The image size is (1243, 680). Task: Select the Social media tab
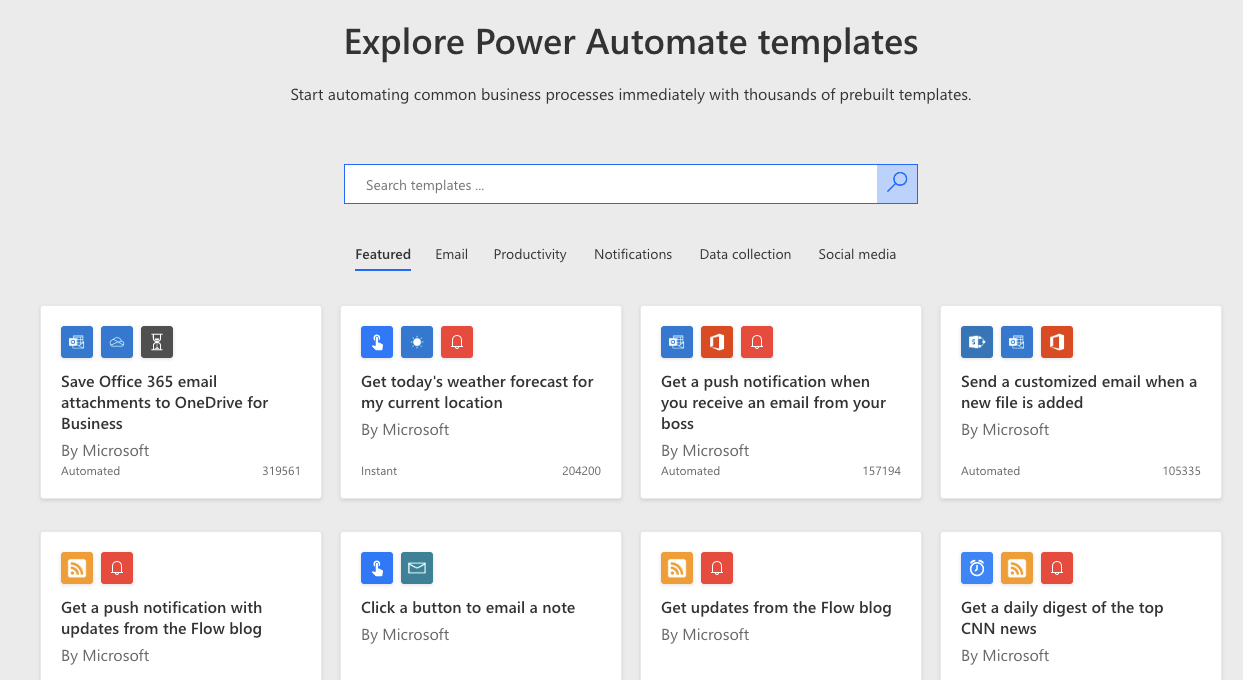(857, 254)
